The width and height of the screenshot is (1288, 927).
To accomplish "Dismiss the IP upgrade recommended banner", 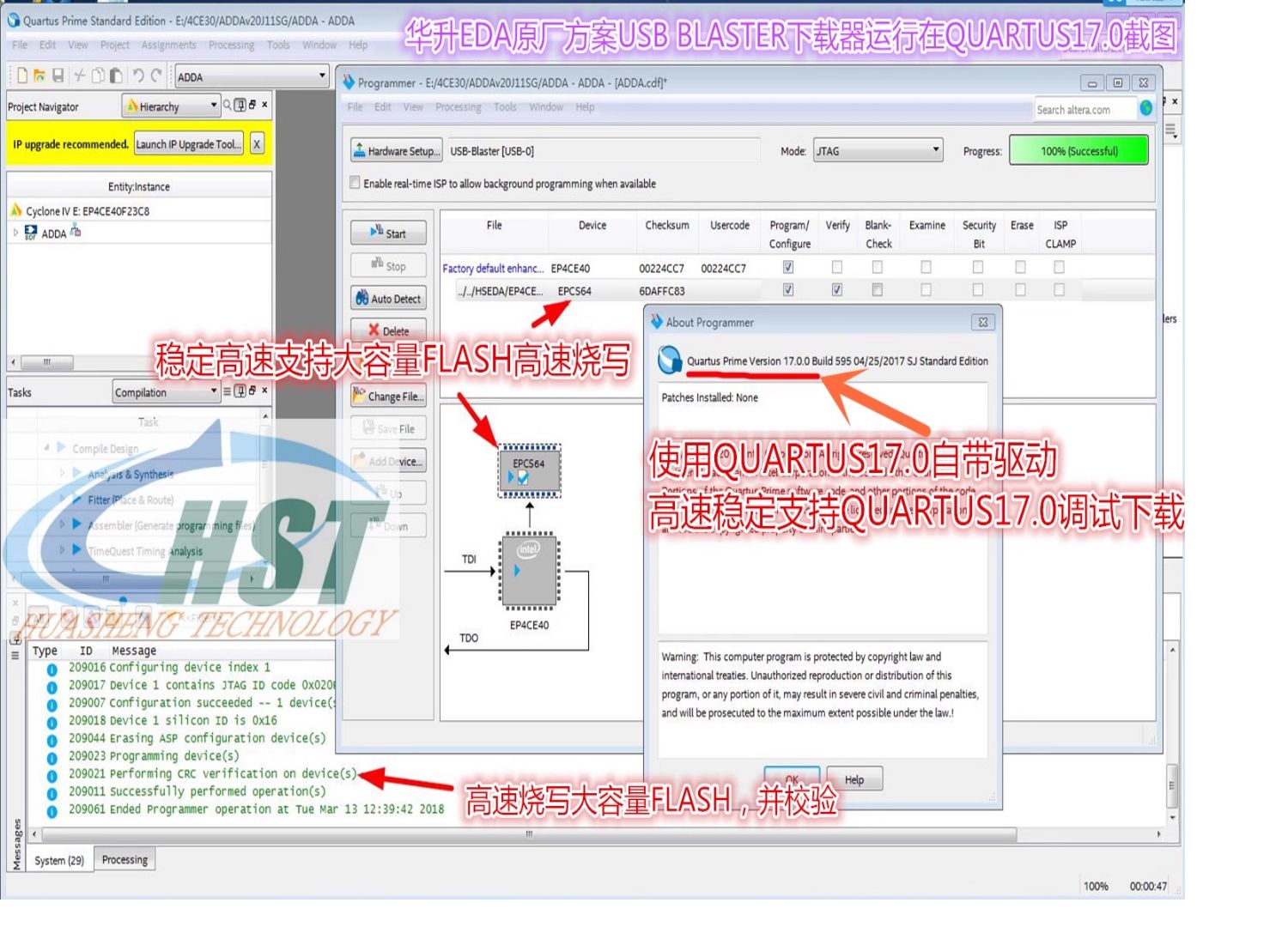I will pos(257,144).
